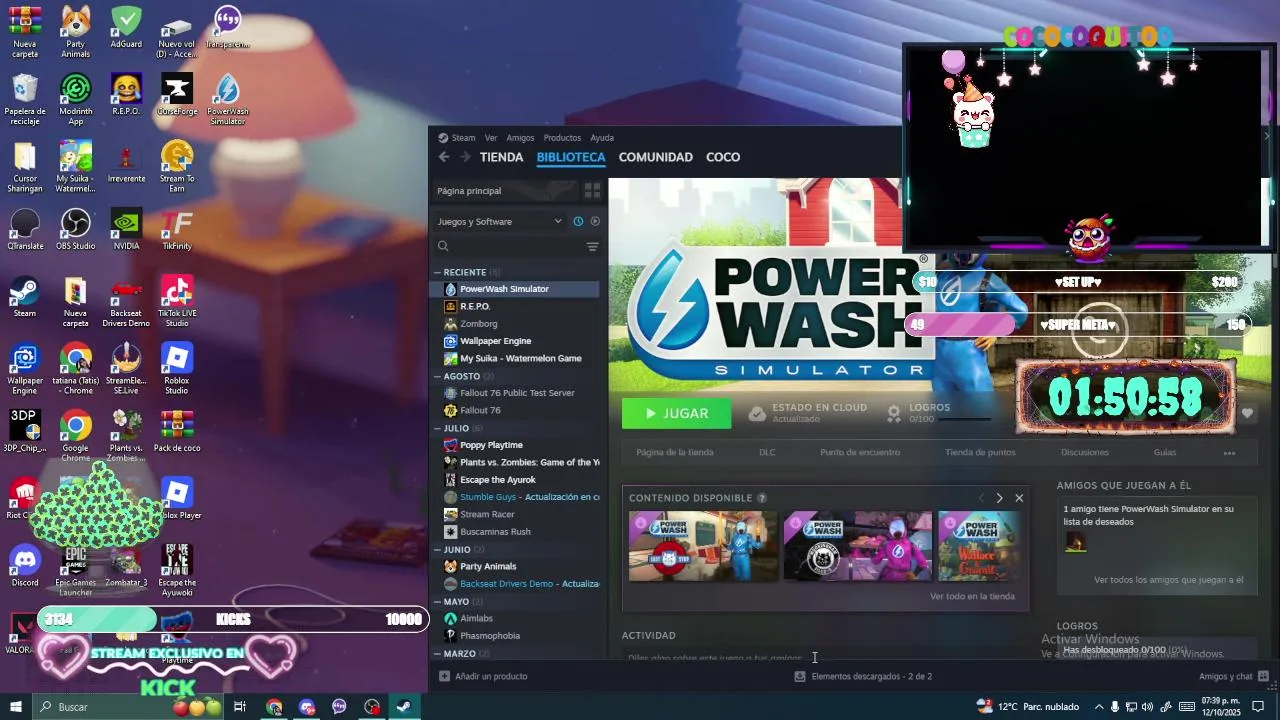Go back with Steam's left arrow
Screen dimensions: 1280x720
coord(444,157)
